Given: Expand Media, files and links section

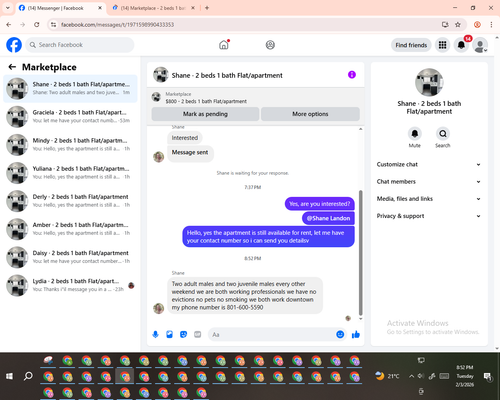Looking at the screenshot, I should coord(429,199).
